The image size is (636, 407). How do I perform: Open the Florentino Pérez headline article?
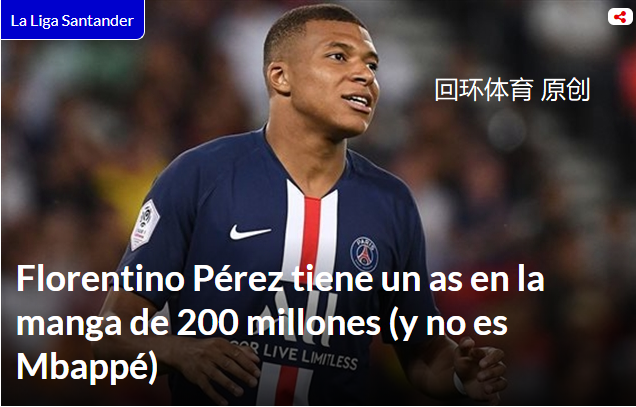(280, 323)
